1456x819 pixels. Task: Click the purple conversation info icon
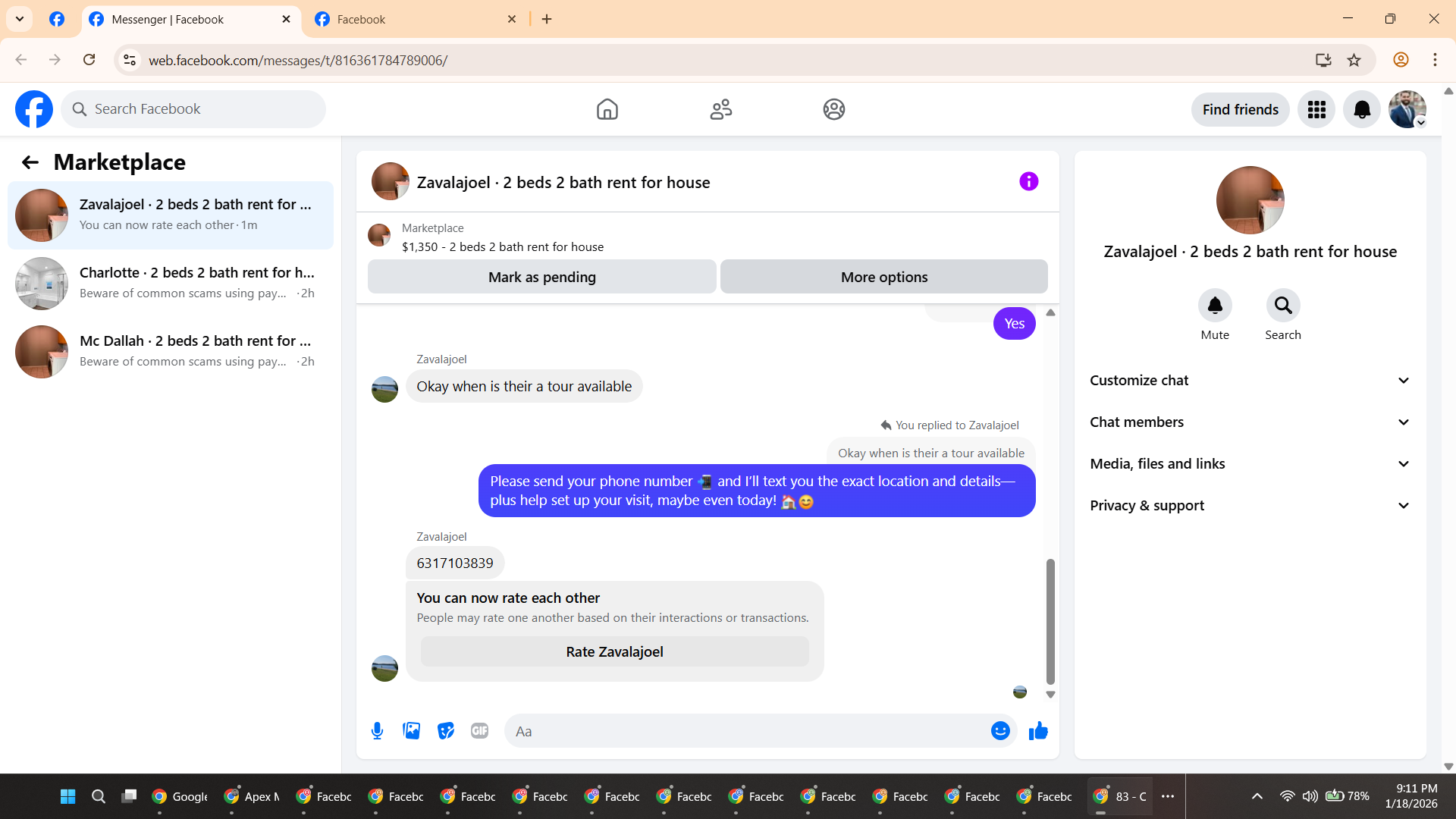point(1028,181)
